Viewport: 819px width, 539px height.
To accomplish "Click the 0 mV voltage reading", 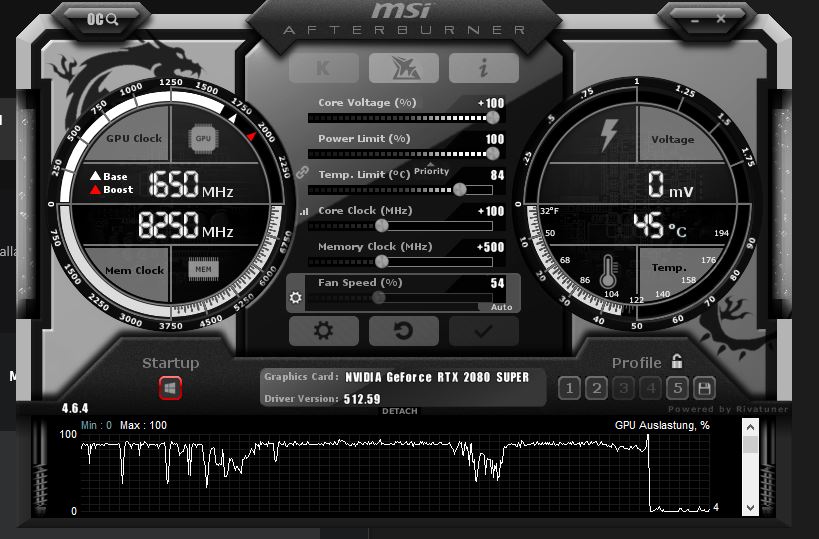I will pyautogui.click(x=671, y=184).
